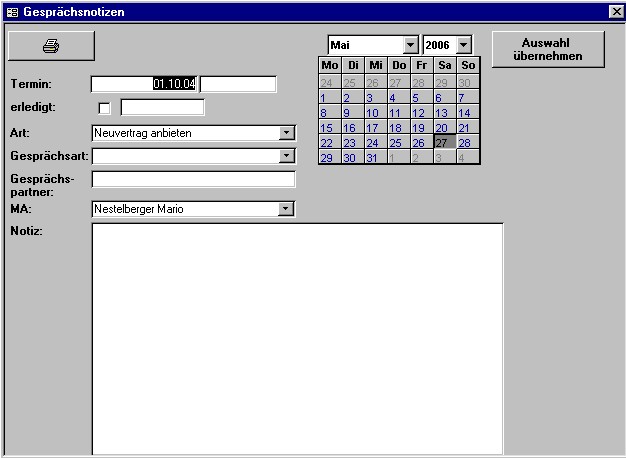This screenshot has height=458, width=626.
Task: Select day 15 in the calendar
Action: (328, 128)
